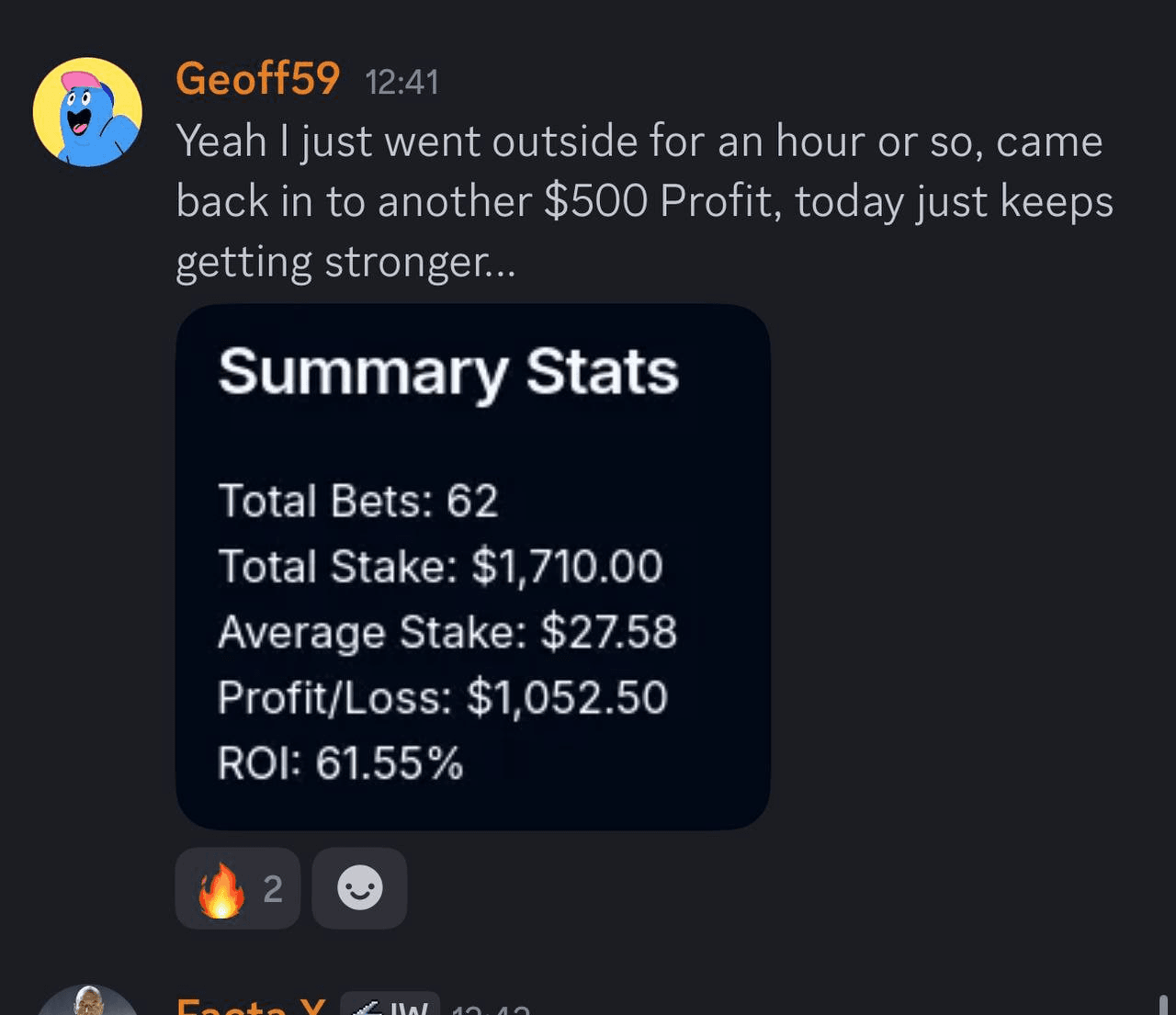Select Geoff59's message text about $500 Profit
1176x1015 pixels.
tap(643, 201)
